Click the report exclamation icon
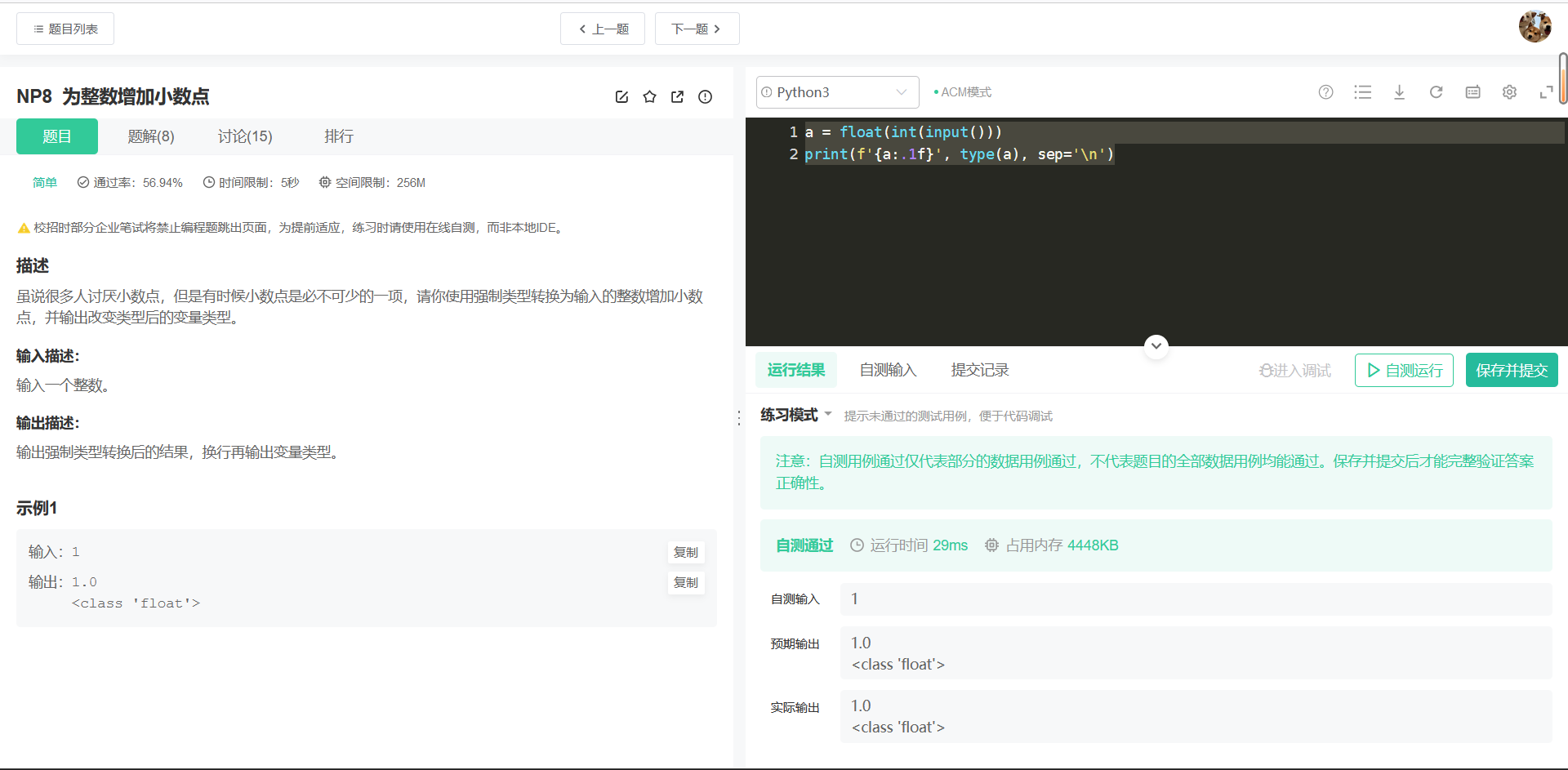 click(705, 96)
